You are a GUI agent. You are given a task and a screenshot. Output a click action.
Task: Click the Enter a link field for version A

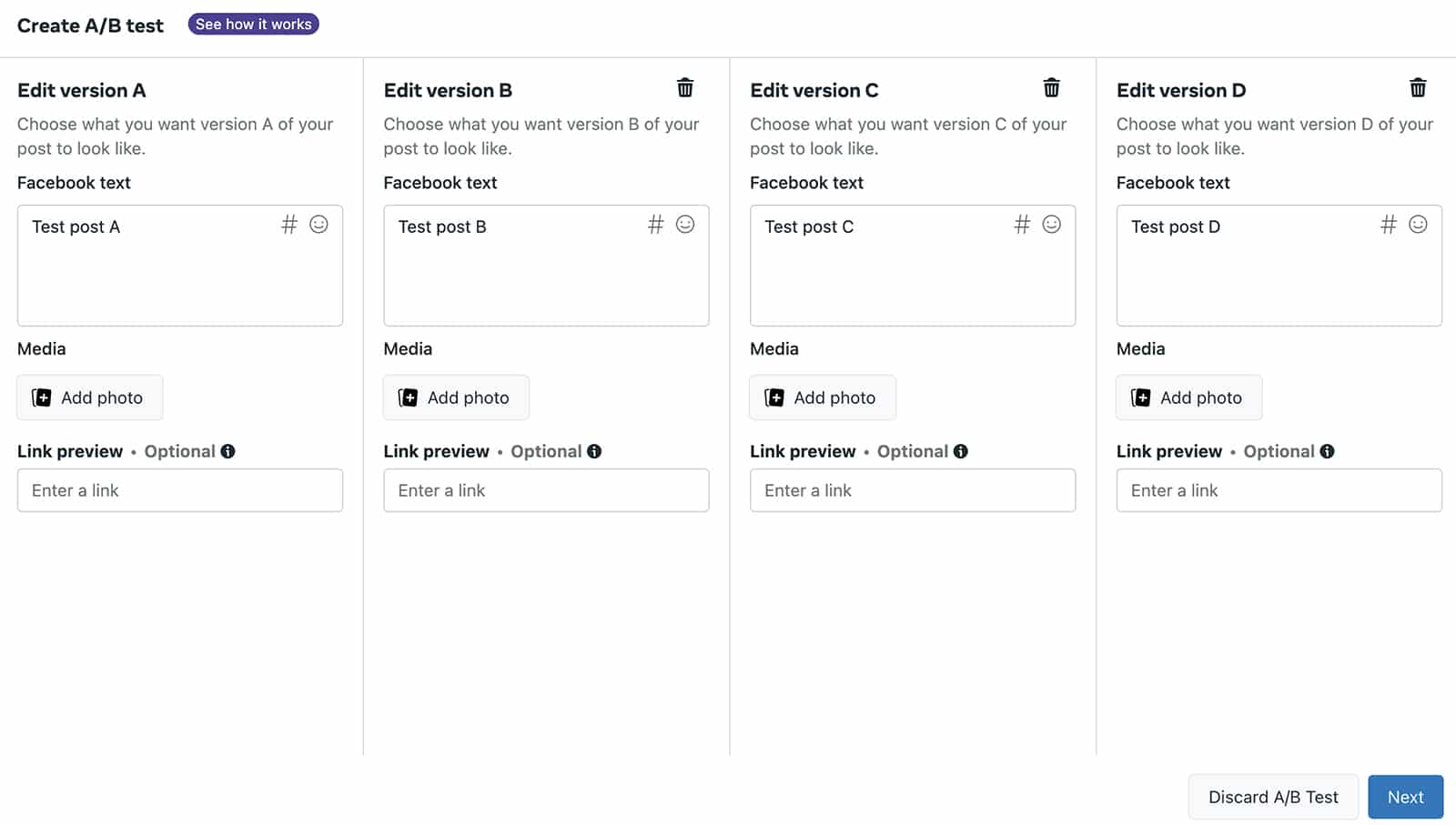click(x=179, y=490)
